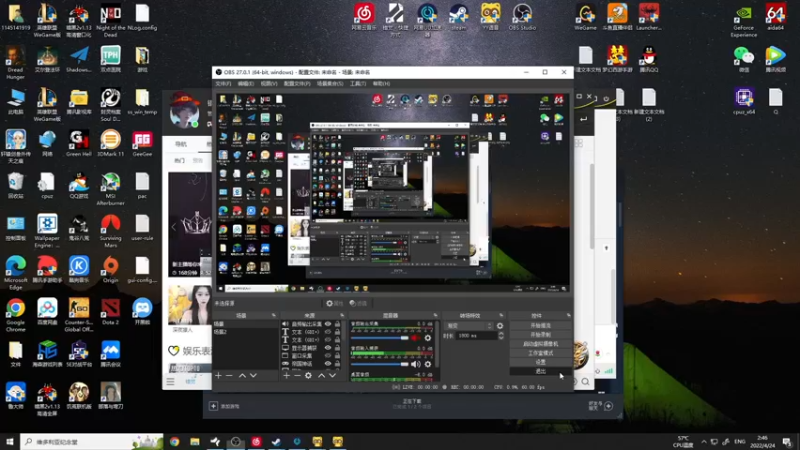
Task: Click 启动虚拟摄像机 virtual camera button
Action: 540,344
